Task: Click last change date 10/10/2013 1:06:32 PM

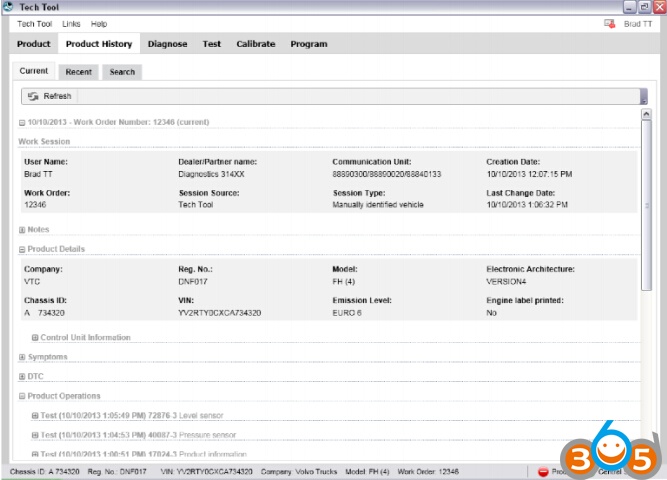Action: coord(527,205)
